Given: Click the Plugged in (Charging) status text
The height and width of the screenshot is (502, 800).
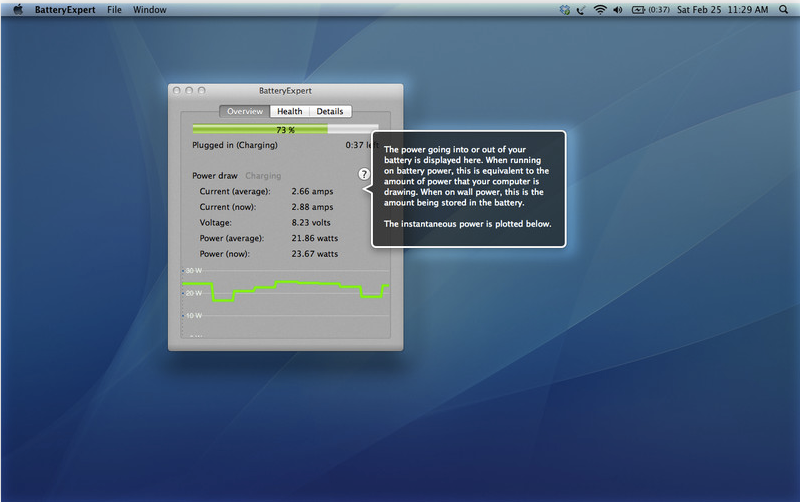Looking at the screenshot, I should pyautogui.click(x=235, y=145).
